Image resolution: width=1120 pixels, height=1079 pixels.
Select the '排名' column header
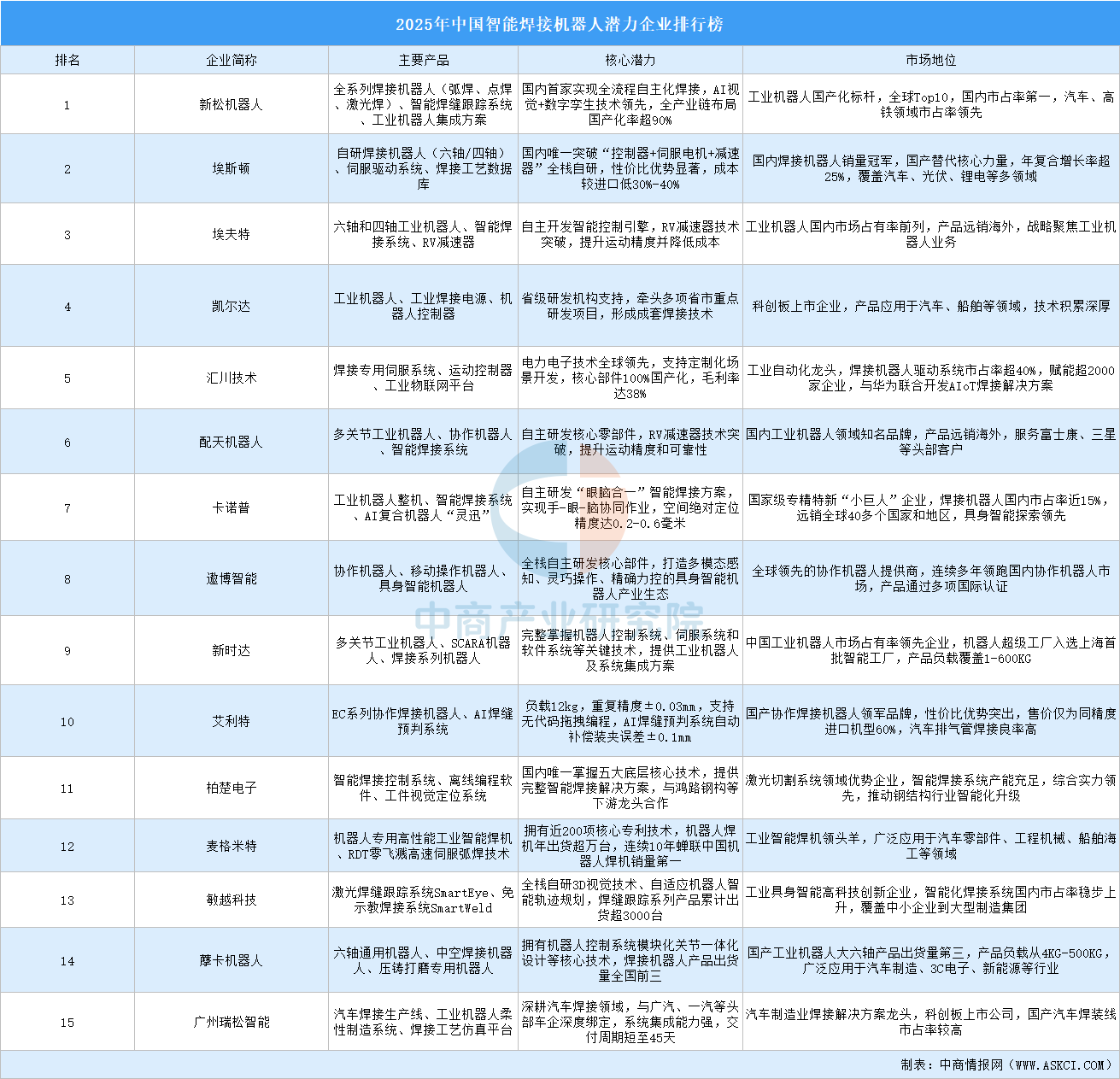click(67, 61)
